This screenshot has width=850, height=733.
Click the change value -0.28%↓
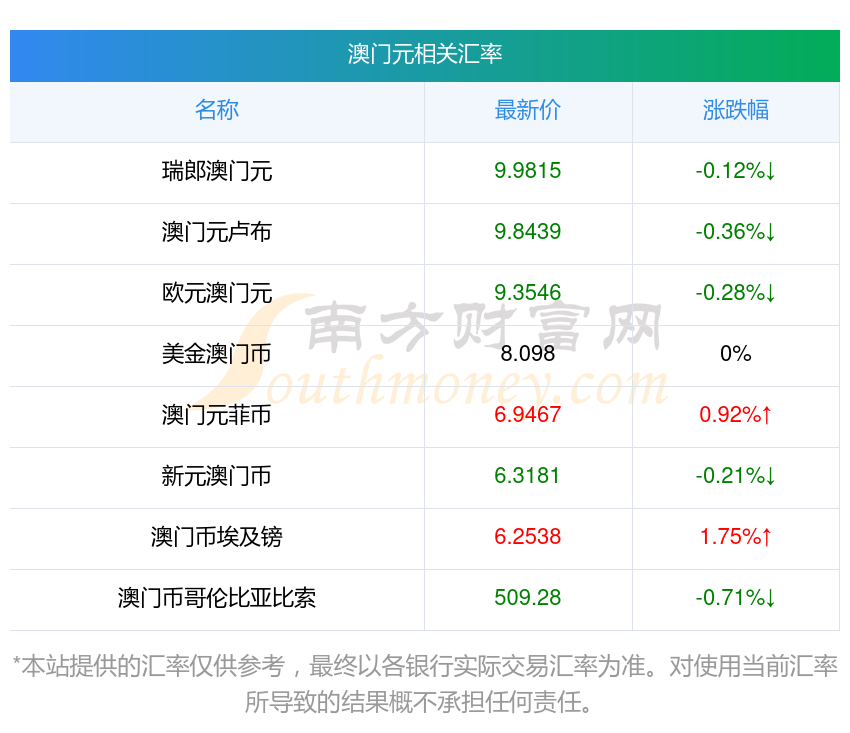coord(736,293)
